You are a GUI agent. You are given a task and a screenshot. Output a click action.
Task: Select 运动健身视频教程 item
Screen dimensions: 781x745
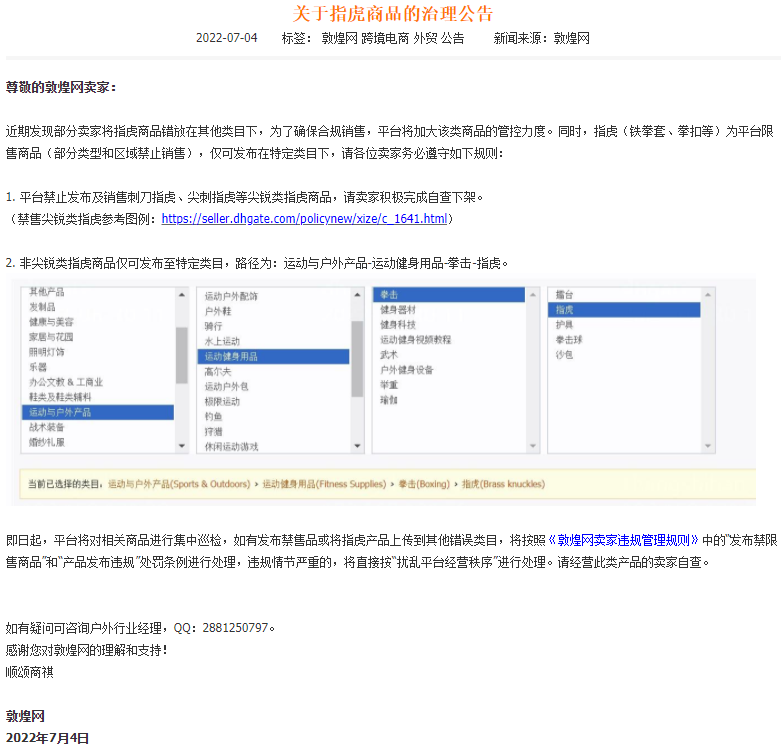point(415,340)
